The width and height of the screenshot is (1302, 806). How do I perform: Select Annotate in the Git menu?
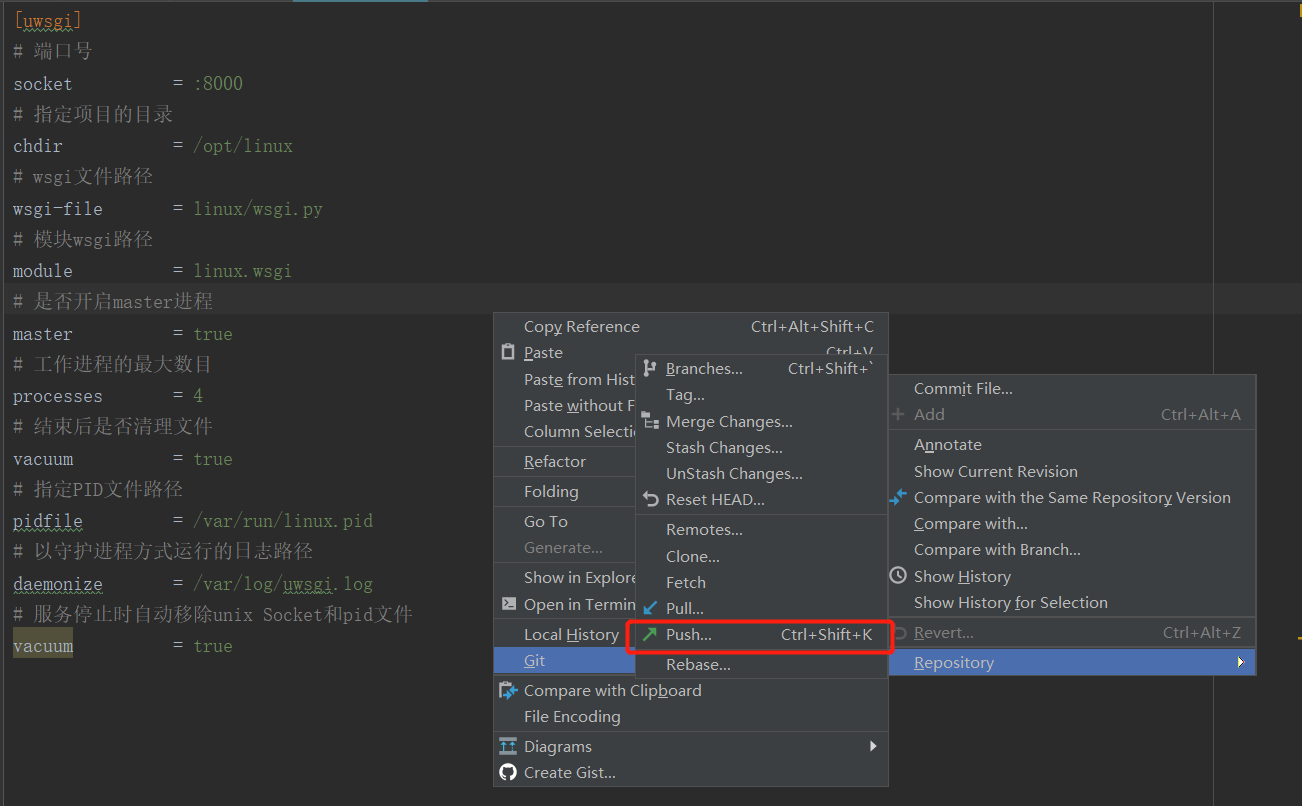pos(948,445)
